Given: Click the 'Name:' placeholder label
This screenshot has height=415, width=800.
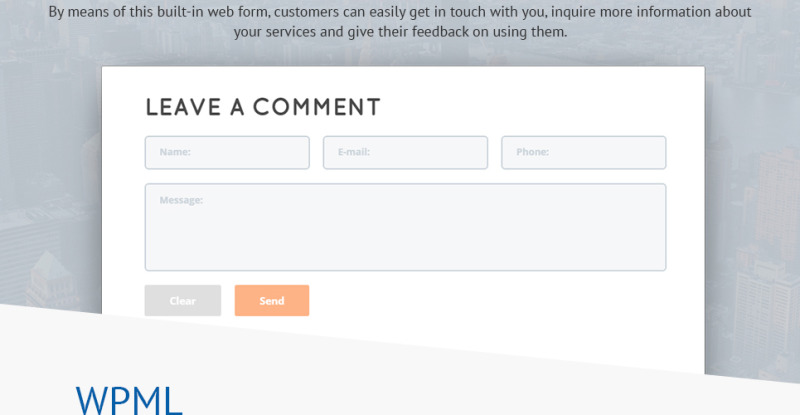Looking at the screenshot, I should click(x=175, y=152).
